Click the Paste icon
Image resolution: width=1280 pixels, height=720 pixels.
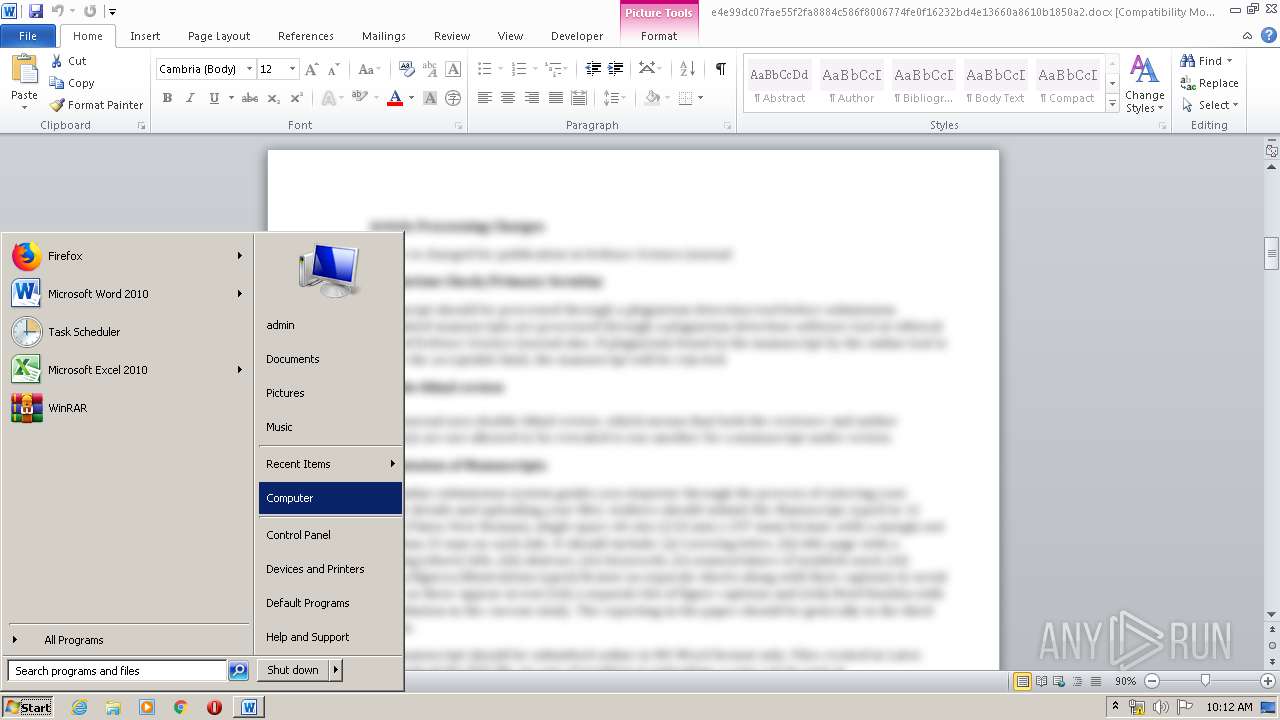[x=24, y=70]
